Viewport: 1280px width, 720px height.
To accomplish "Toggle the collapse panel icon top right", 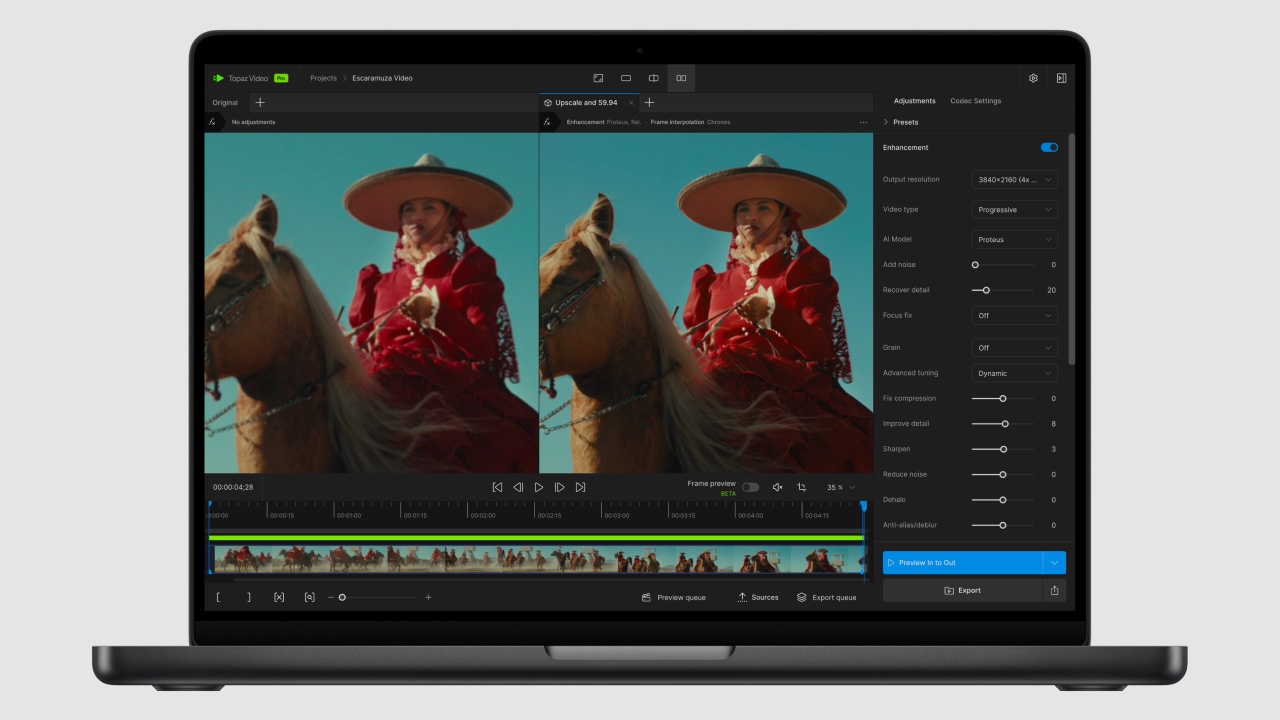I will coord(1061,78).
